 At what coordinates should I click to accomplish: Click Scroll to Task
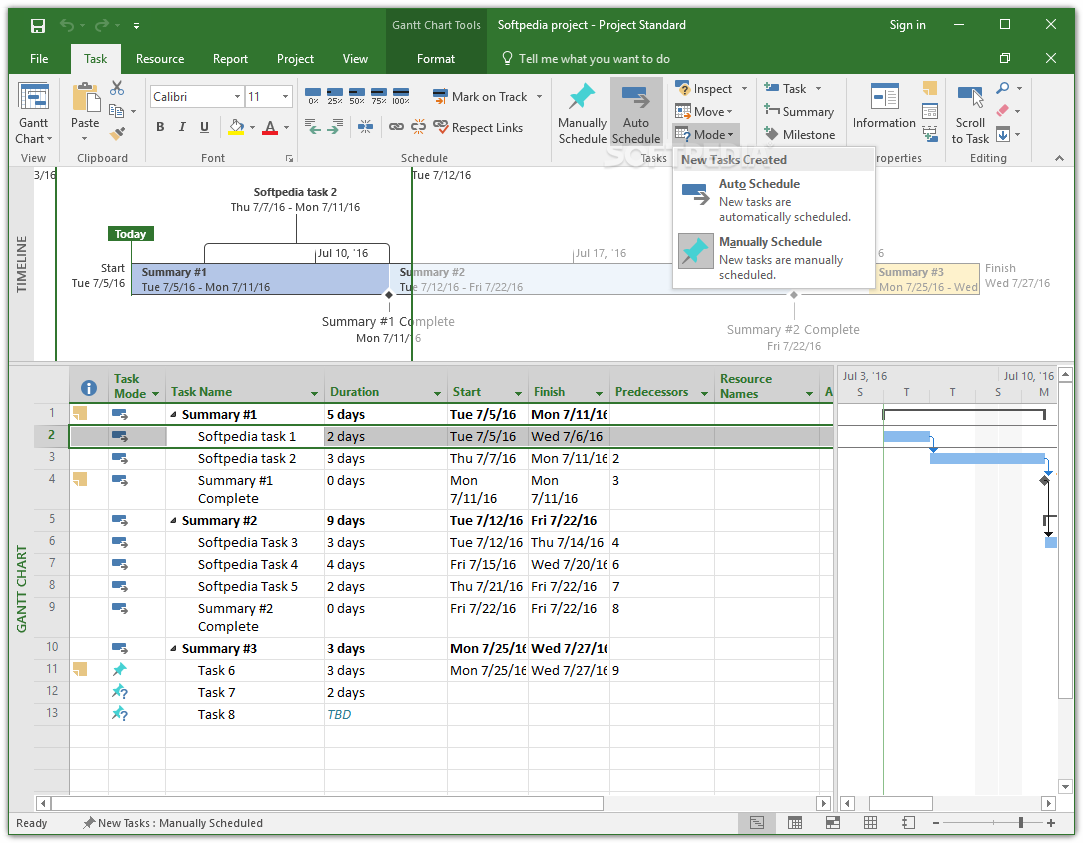coord(970,114)
